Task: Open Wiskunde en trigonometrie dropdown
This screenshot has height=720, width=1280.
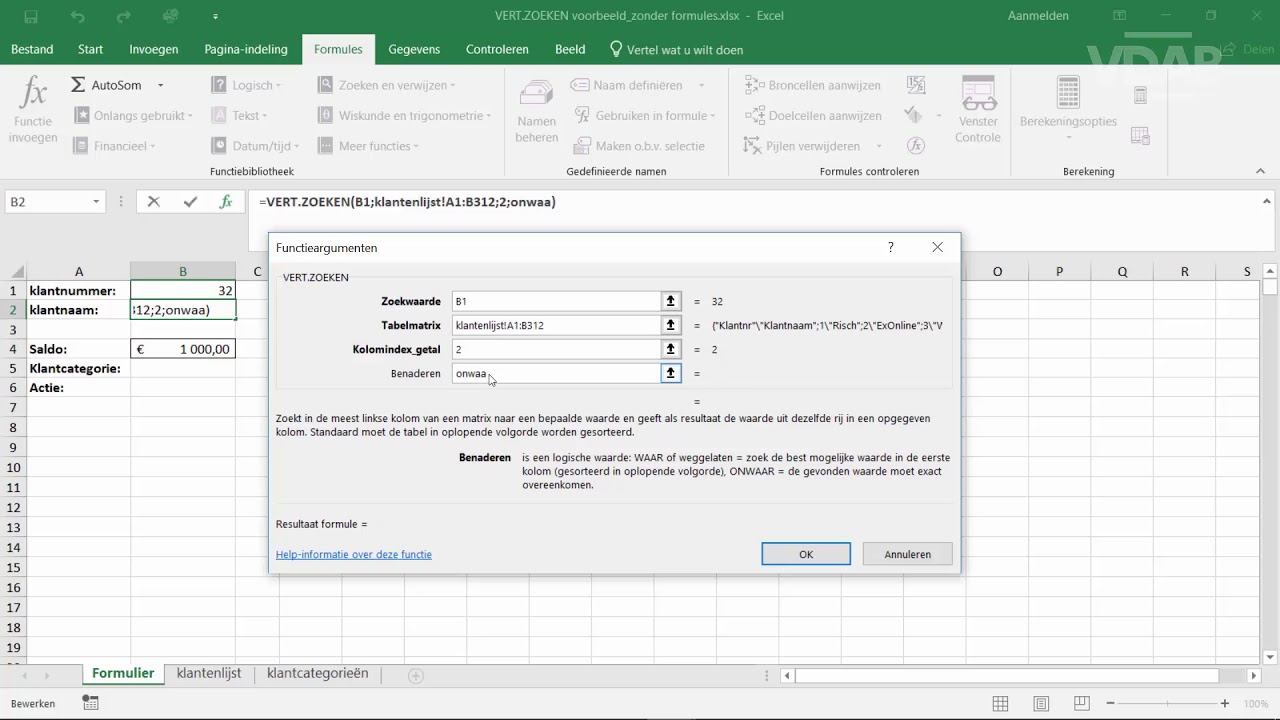Action: 404,116
